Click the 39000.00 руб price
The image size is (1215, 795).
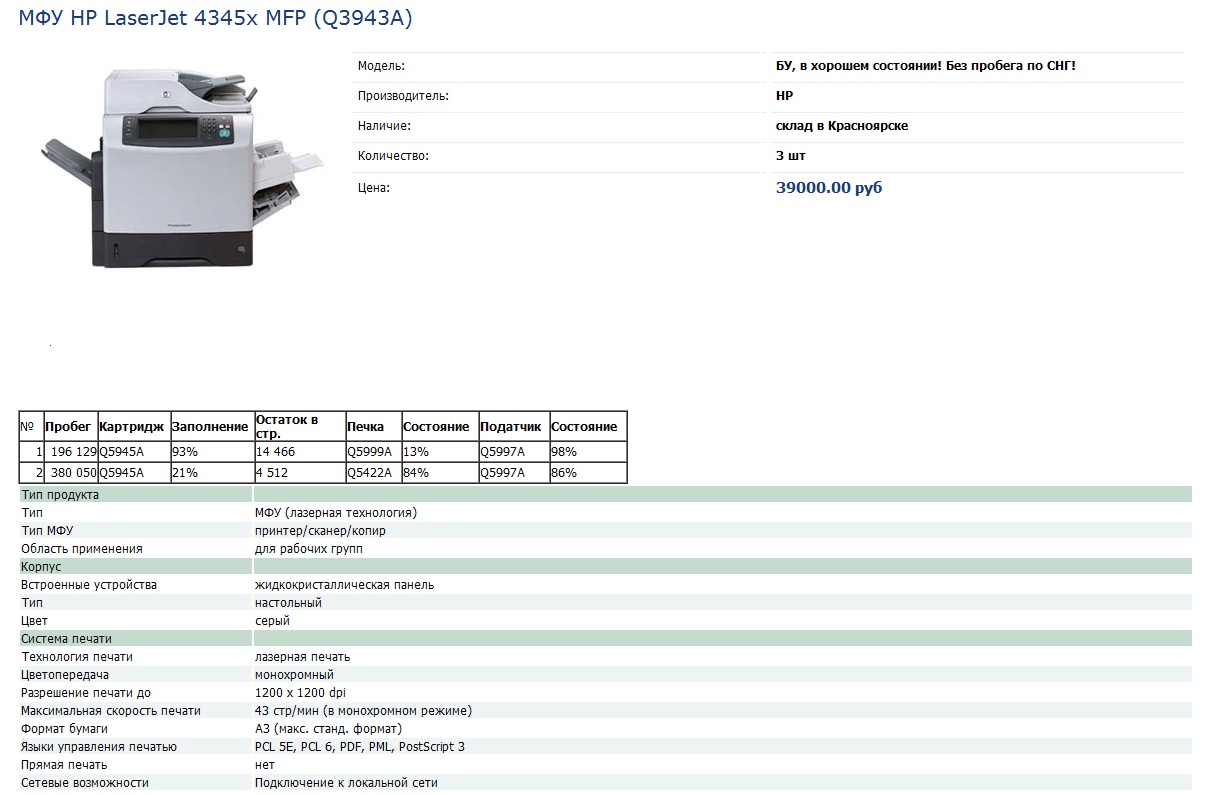tap(829, 188)
